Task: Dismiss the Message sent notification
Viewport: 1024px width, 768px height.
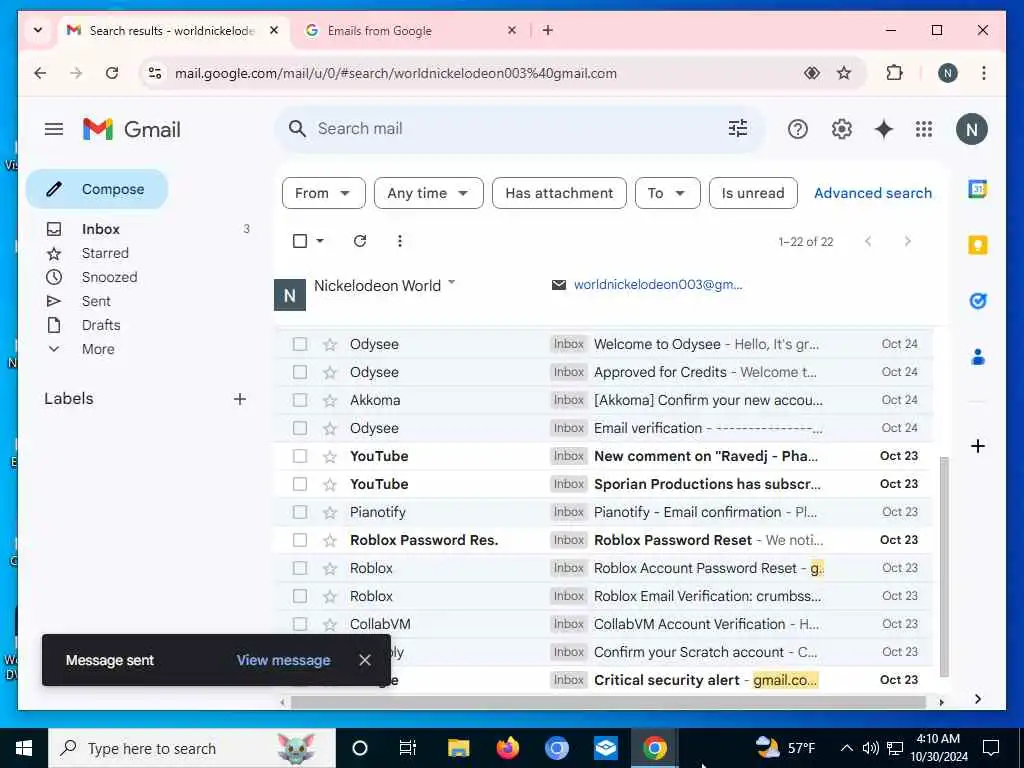Action: click(364, 660)
